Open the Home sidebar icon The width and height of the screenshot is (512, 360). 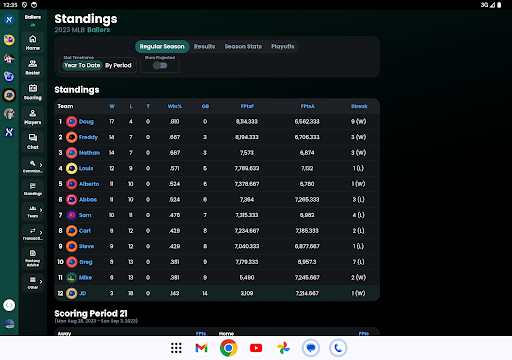[33, 42]
